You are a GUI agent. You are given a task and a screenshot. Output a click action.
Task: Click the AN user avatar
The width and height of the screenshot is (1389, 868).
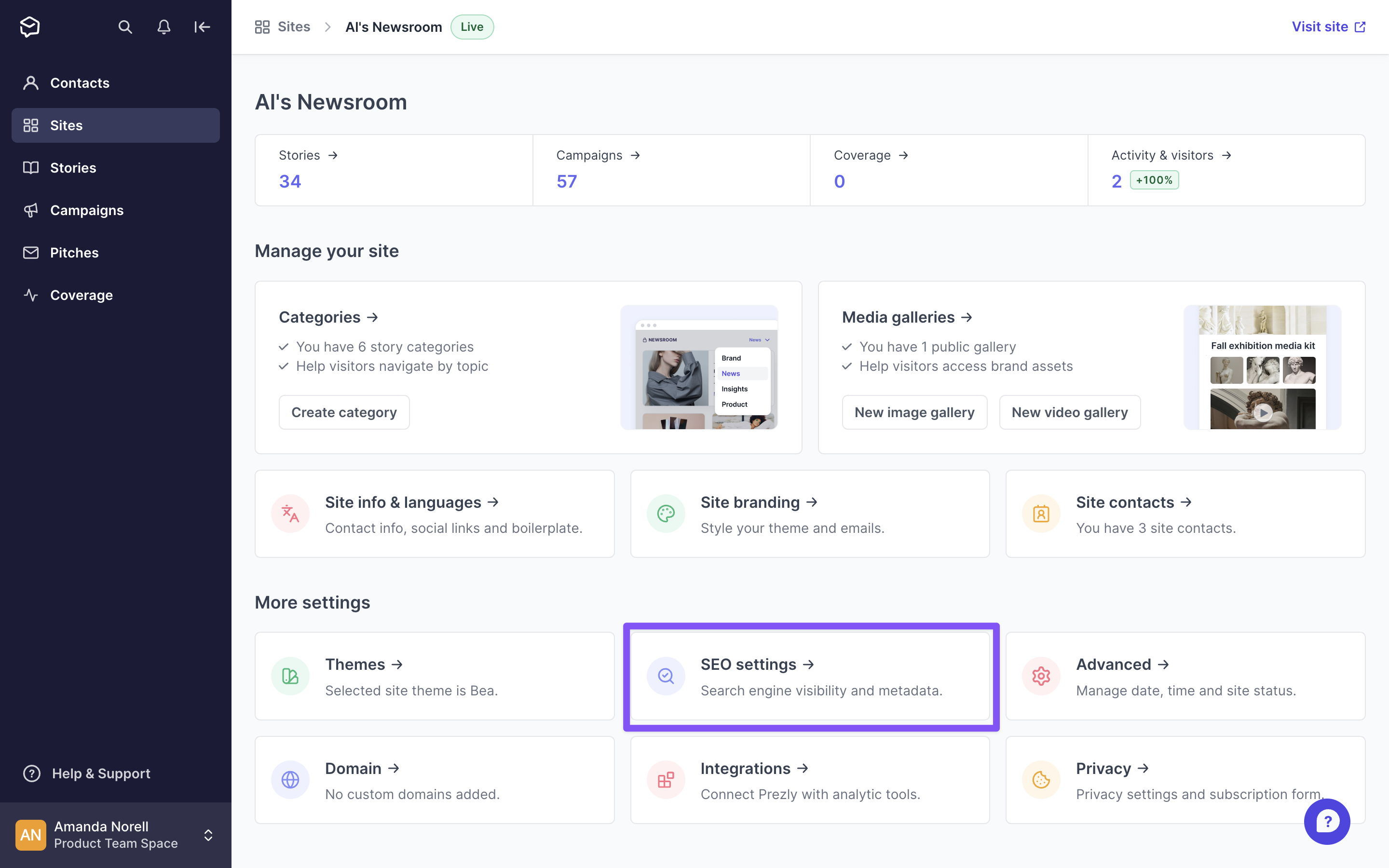point(30,835)
